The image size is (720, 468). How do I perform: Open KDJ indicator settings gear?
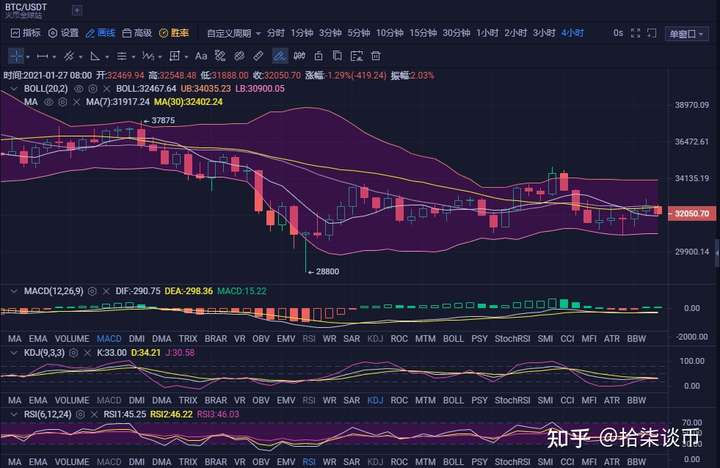point(74,353)
